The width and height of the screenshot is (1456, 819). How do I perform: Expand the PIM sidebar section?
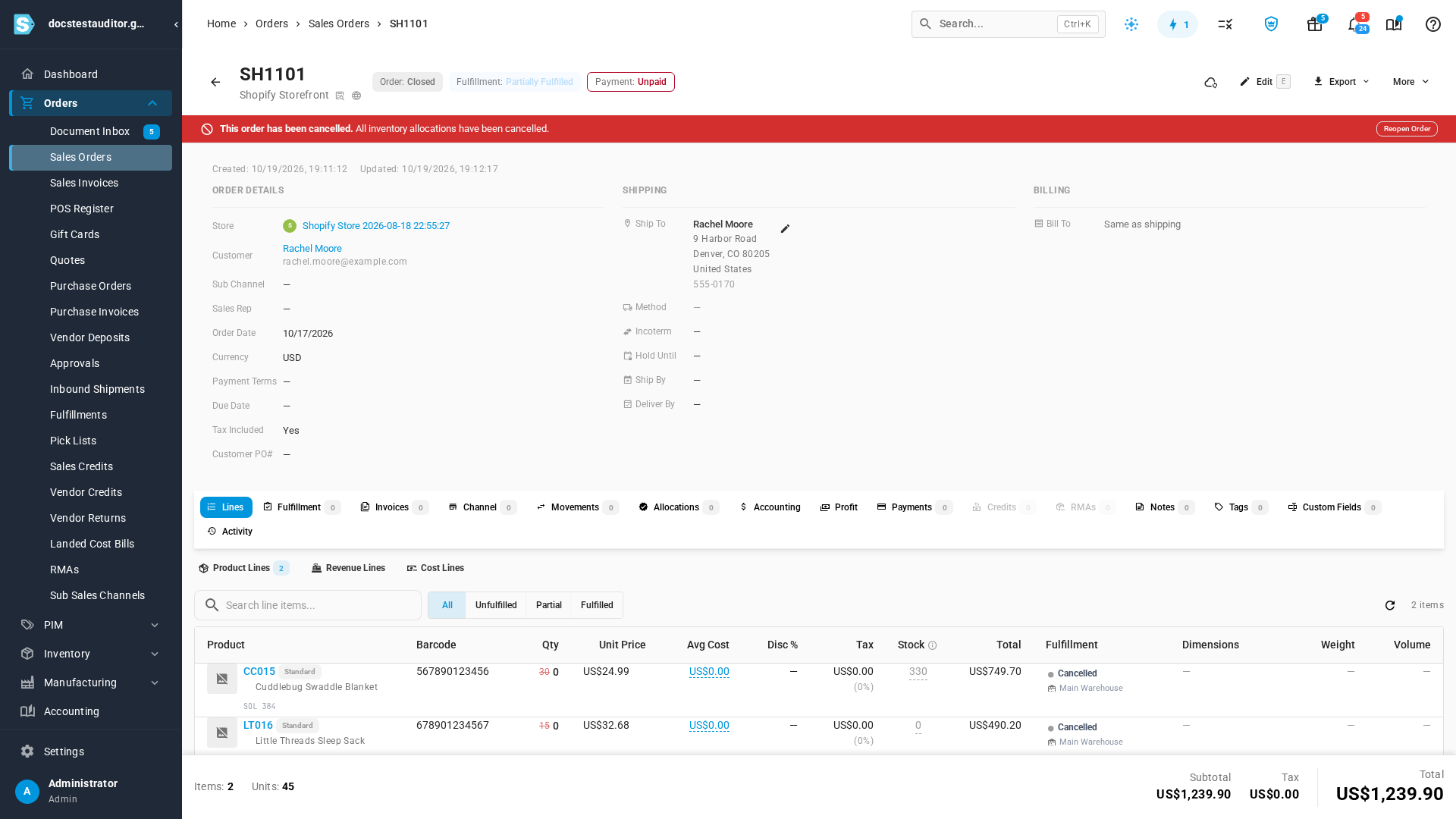pos(155,625)
